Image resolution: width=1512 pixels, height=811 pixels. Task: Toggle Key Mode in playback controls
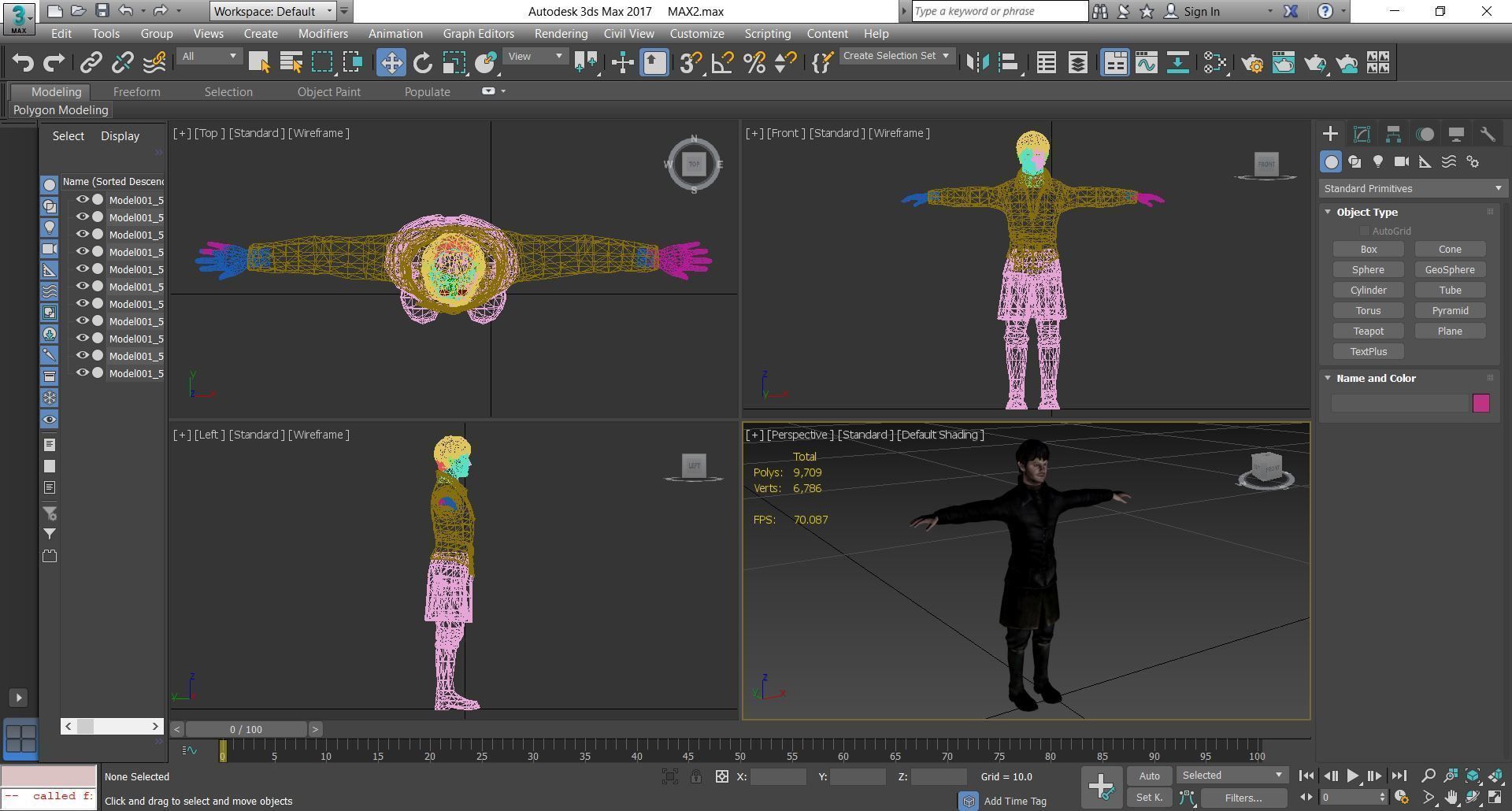[x=1306, y=797]
